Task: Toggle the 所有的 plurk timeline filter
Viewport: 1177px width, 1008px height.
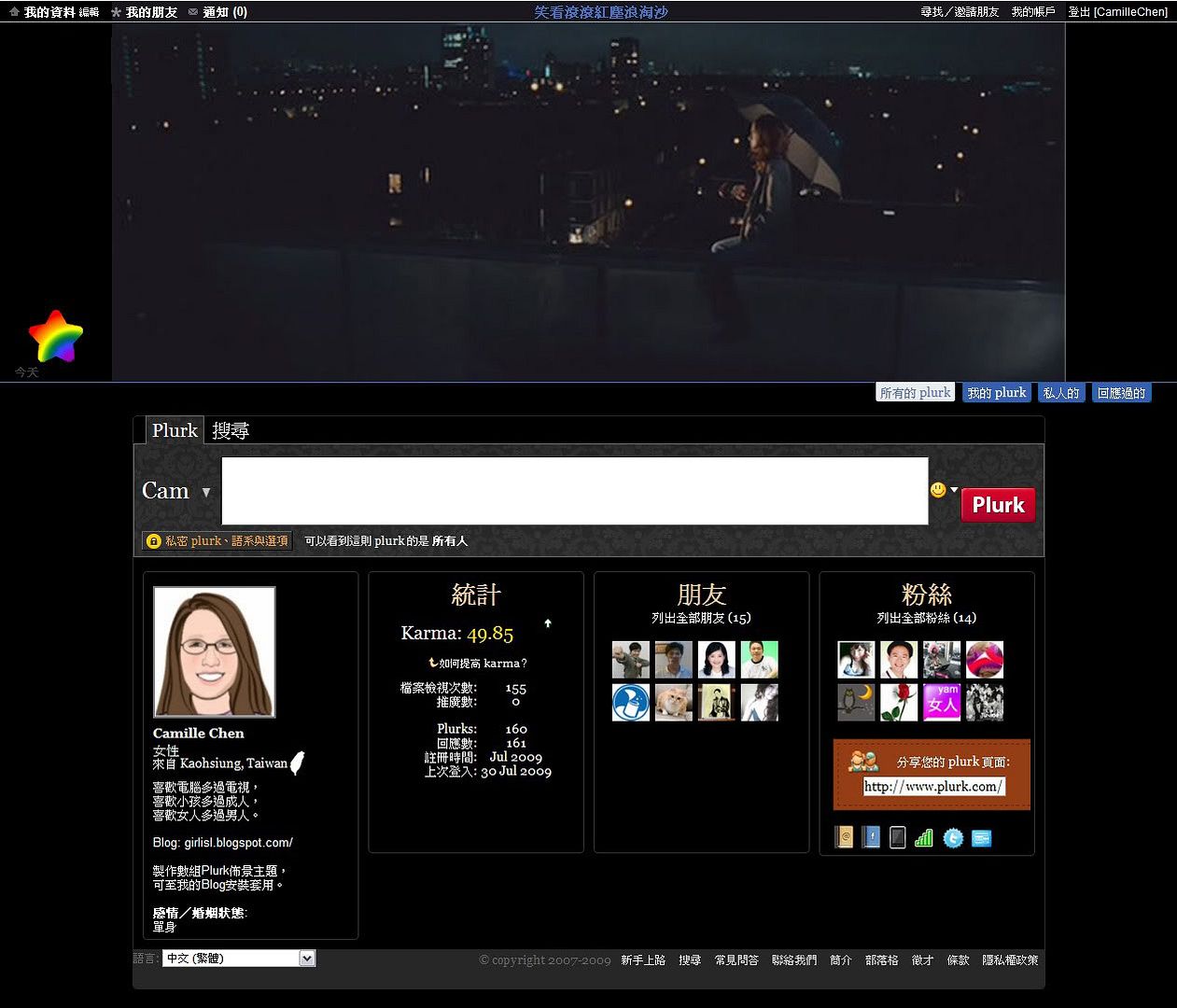Action: tap(915, 393)
